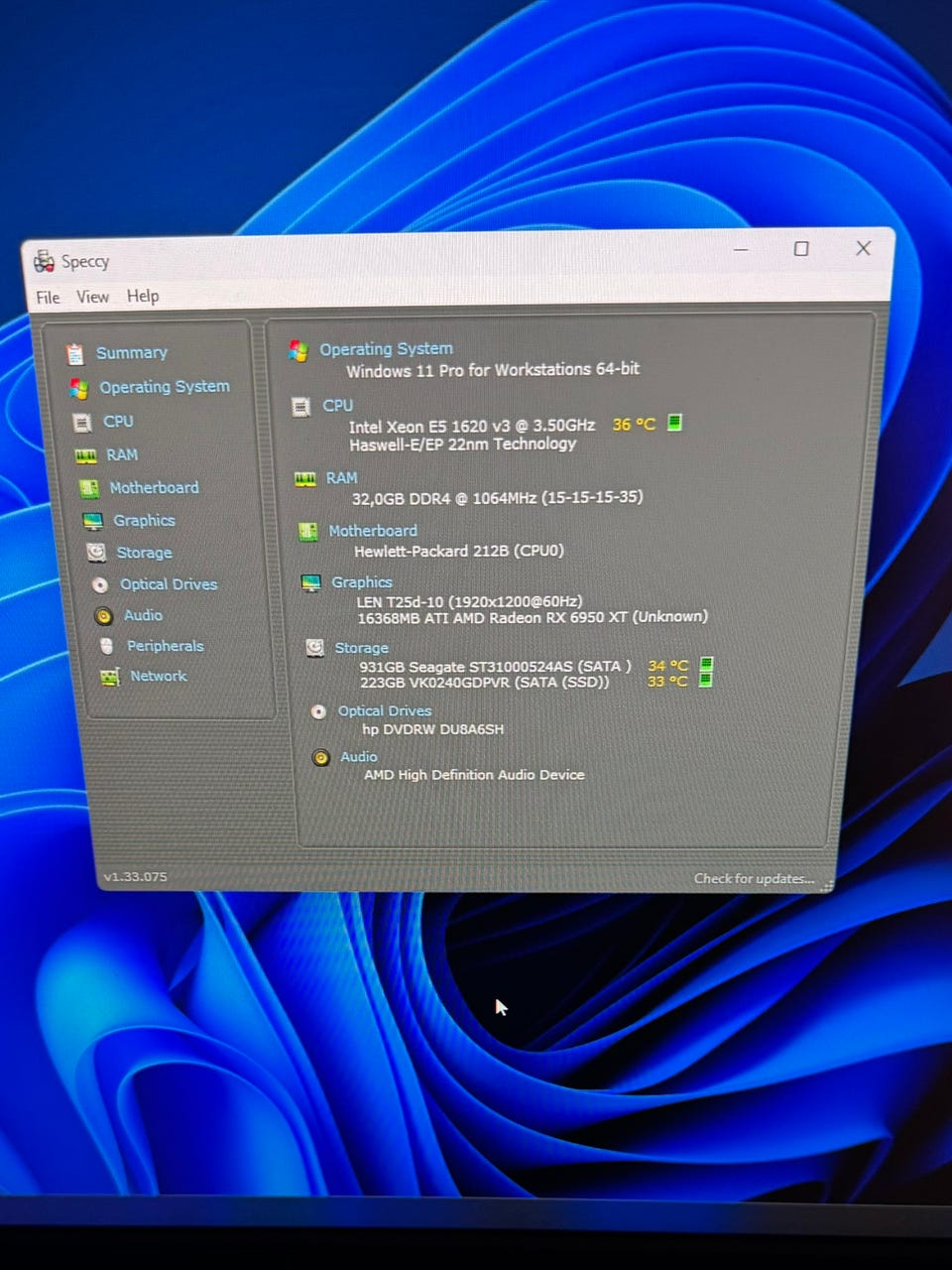Screen dimensions: 952x1270
Task: Click the Motherboard icon in sidebar
Action: point(89,488)
